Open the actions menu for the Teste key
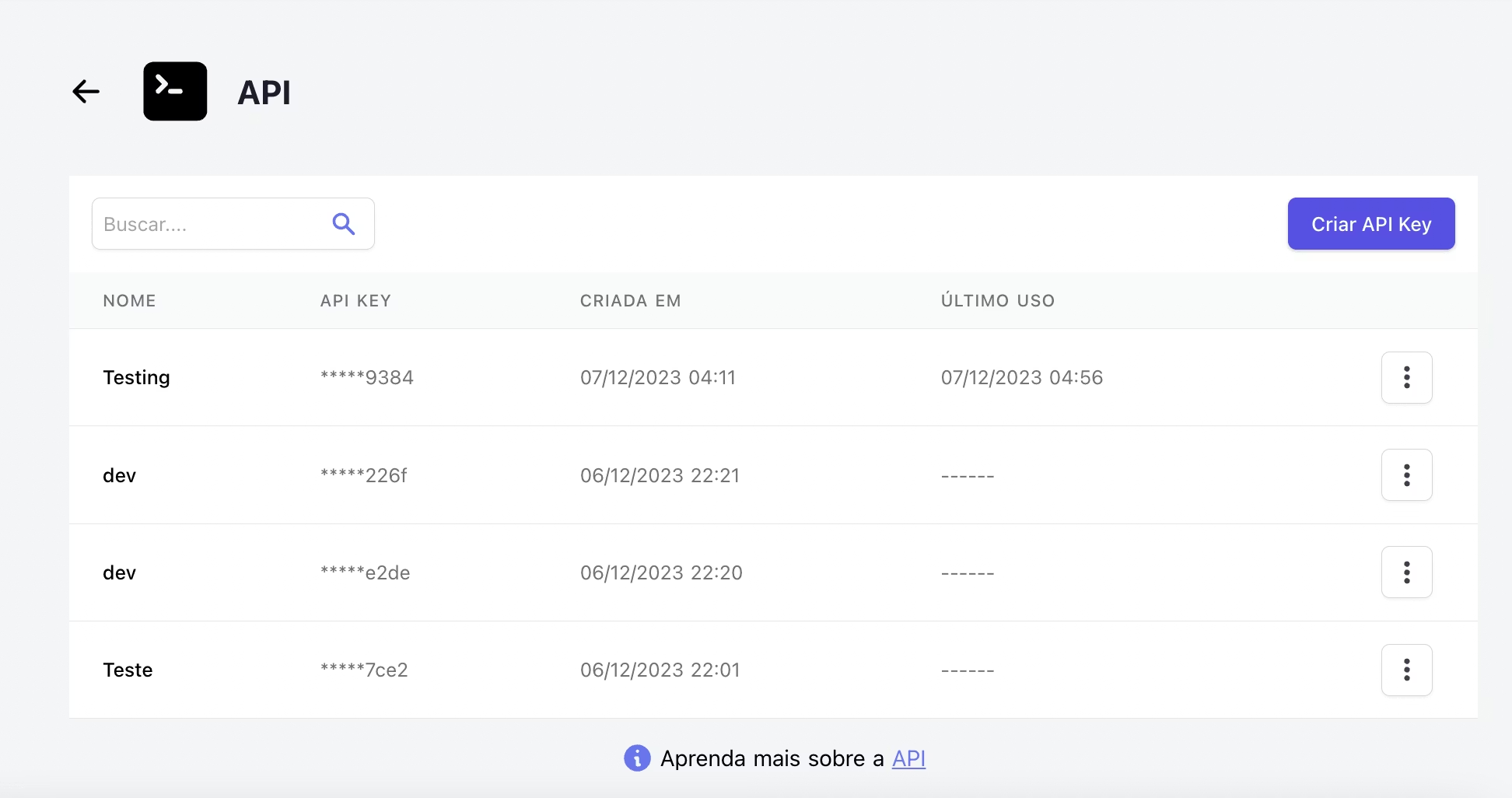 (1406, 670)
